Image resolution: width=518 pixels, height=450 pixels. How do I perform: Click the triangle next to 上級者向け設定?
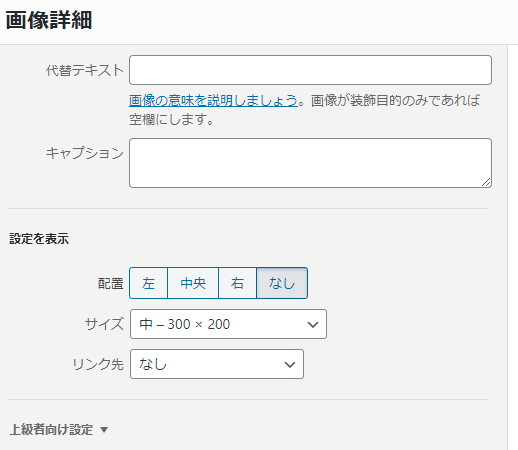coord(104,430)
